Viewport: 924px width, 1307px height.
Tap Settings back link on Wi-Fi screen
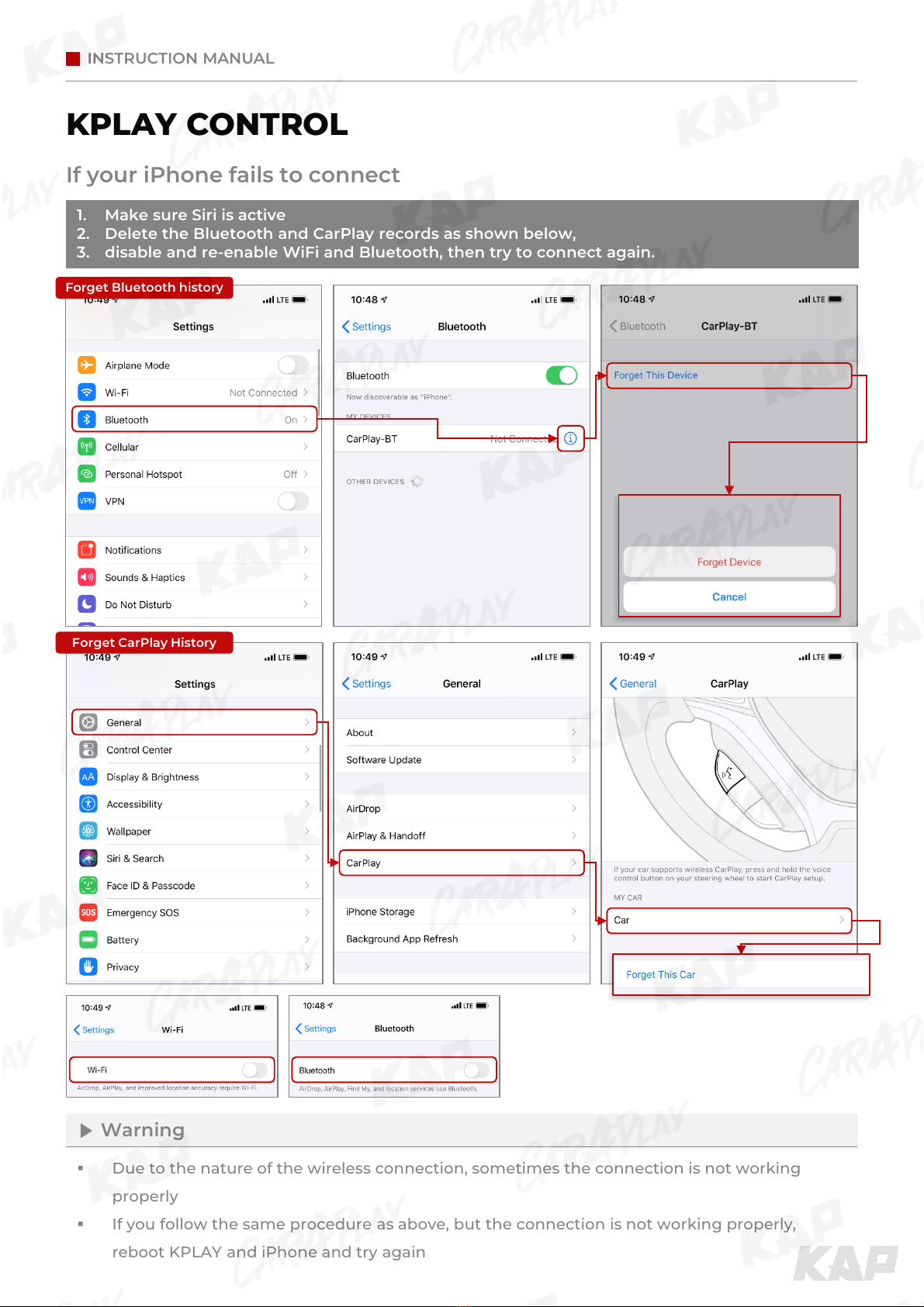[x=94, y=1030]
